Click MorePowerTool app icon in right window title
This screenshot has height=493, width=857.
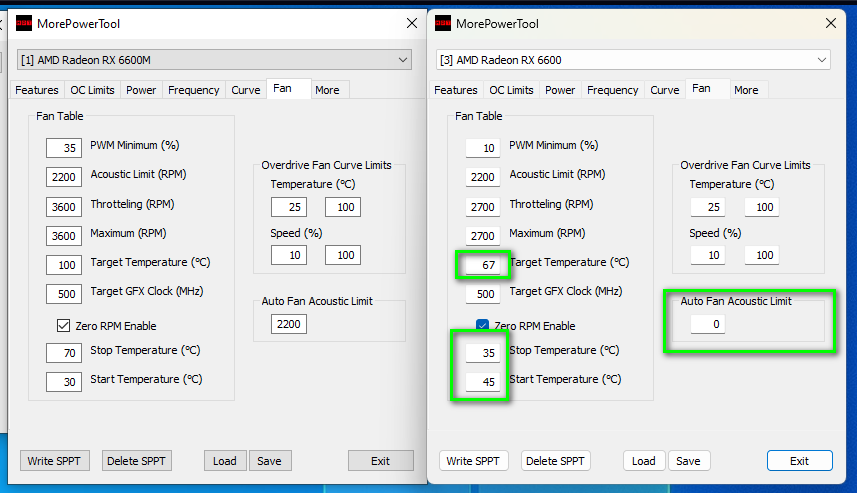(x=443, y=24)
